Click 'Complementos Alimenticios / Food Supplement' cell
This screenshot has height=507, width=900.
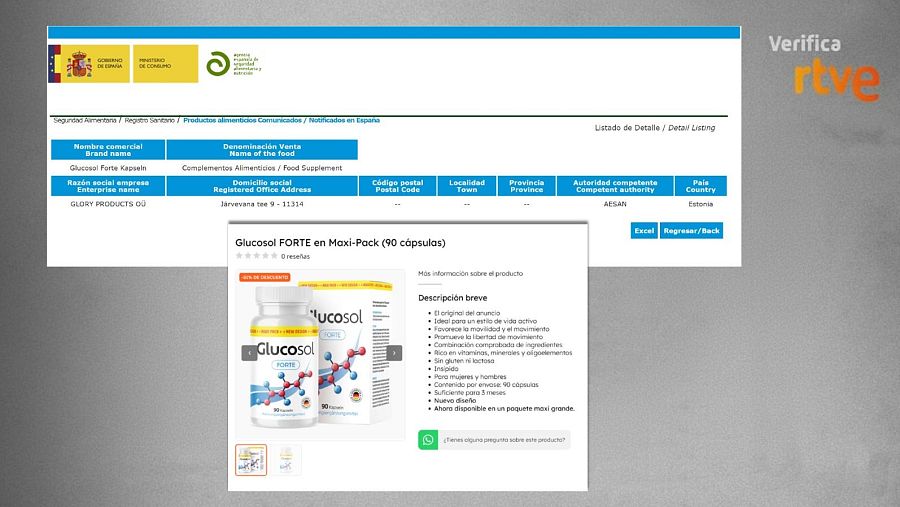pos(262,168)
